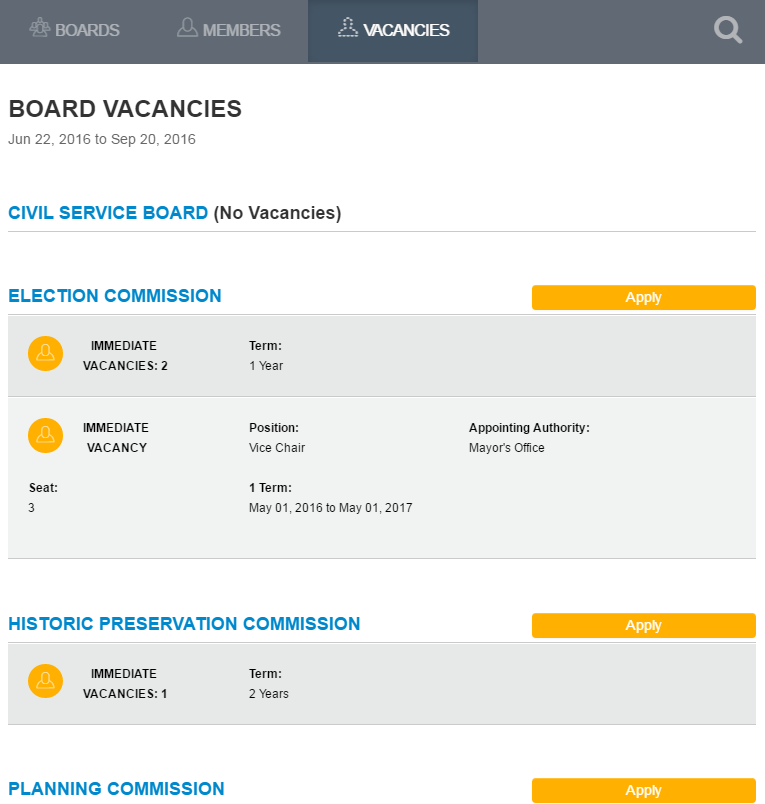Open search with the magnifying glass icon

coord(728,30)
